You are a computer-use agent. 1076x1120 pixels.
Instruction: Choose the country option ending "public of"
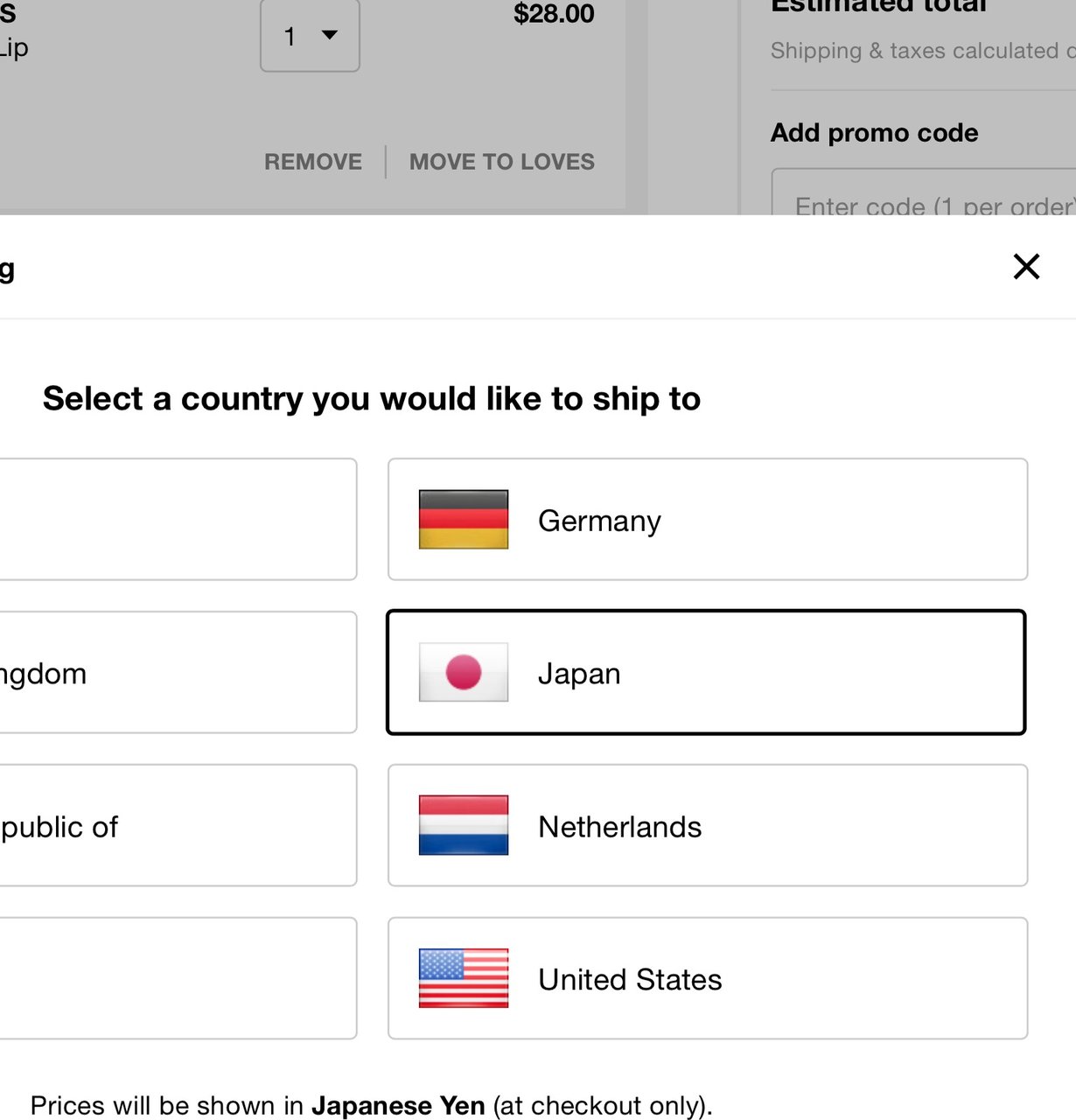pos(175,826)
